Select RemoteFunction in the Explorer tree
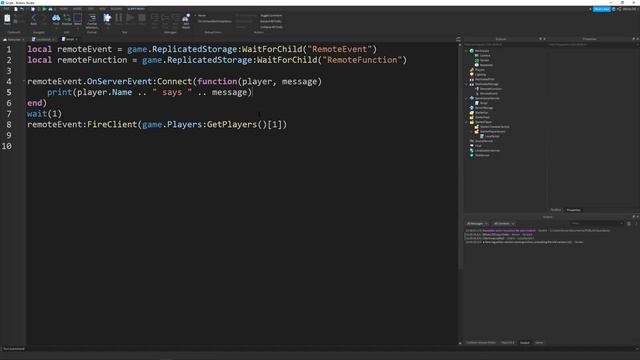 (491, 89)
